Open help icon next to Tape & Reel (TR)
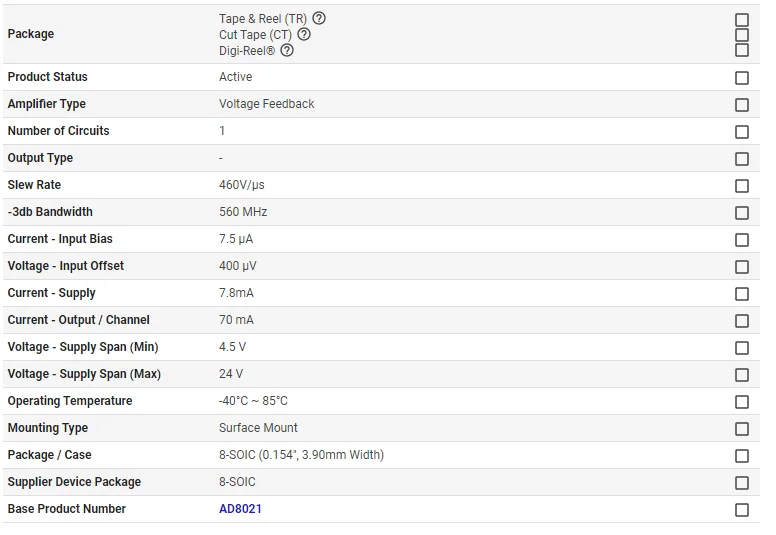The height and width of the screenshot is (535, 776). pos(319,18)
